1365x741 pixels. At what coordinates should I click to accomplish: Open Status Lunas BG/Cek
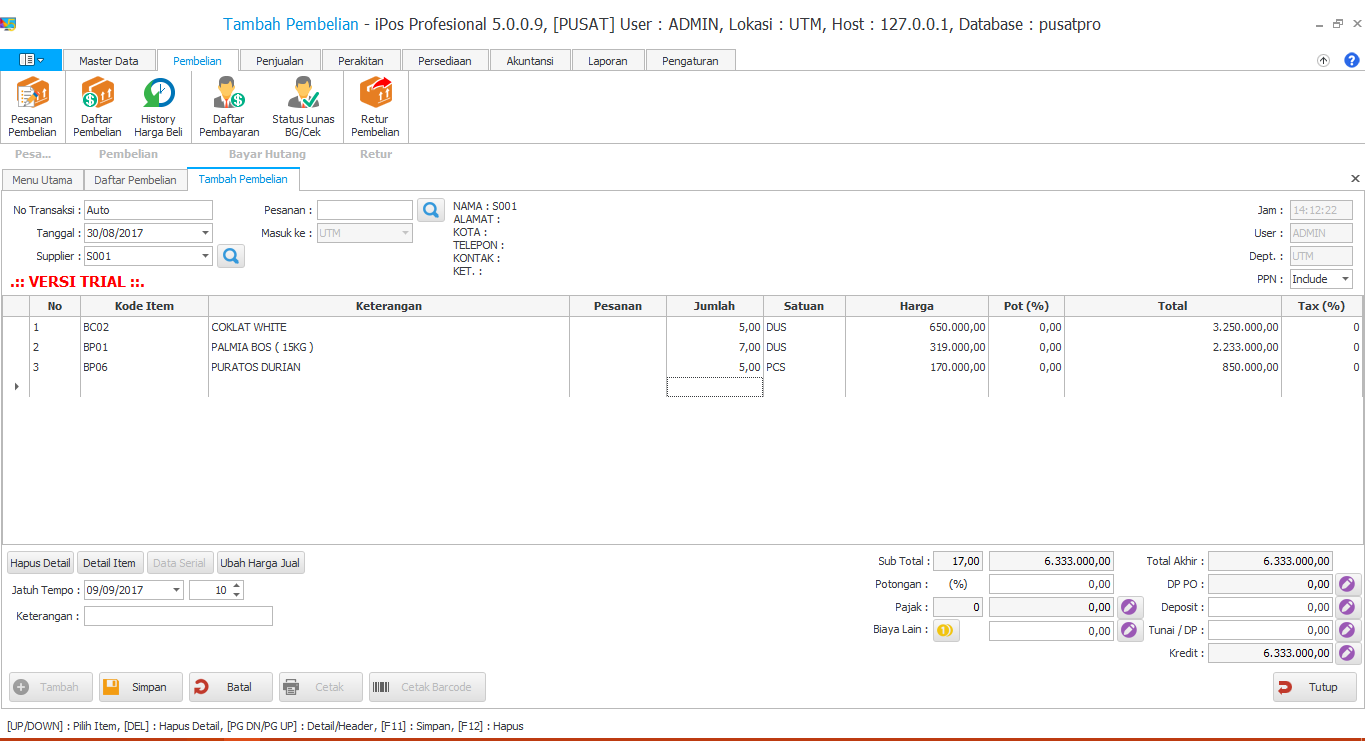pos(303,107)
